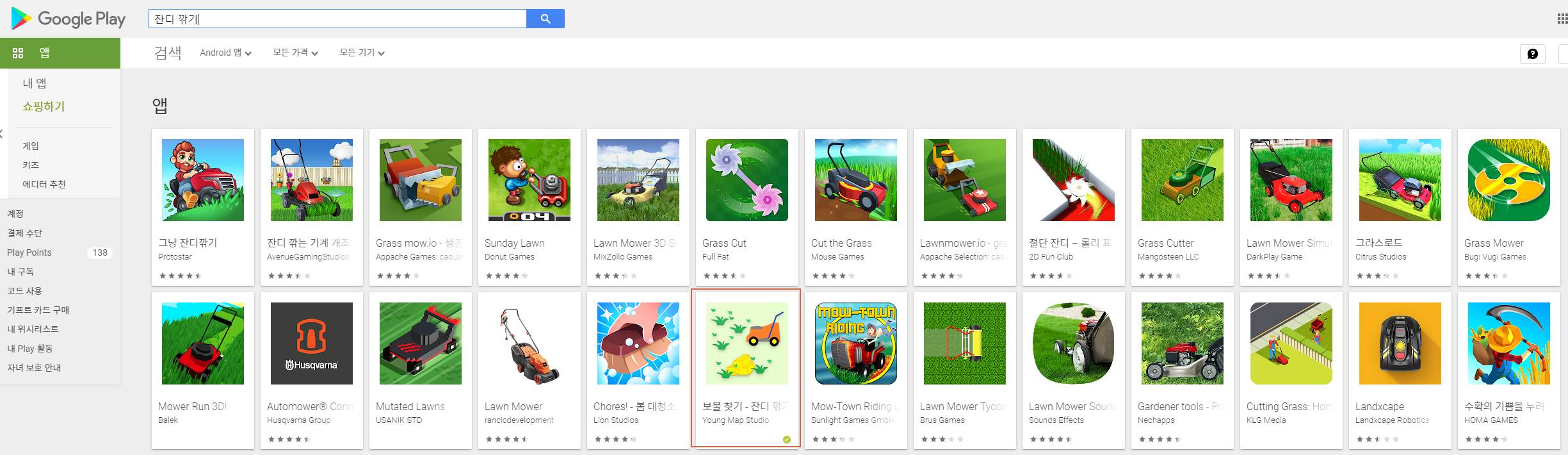Open the Lawnmower.io app icon
Screen dimensions: 1568x455
tap(965, 180)
